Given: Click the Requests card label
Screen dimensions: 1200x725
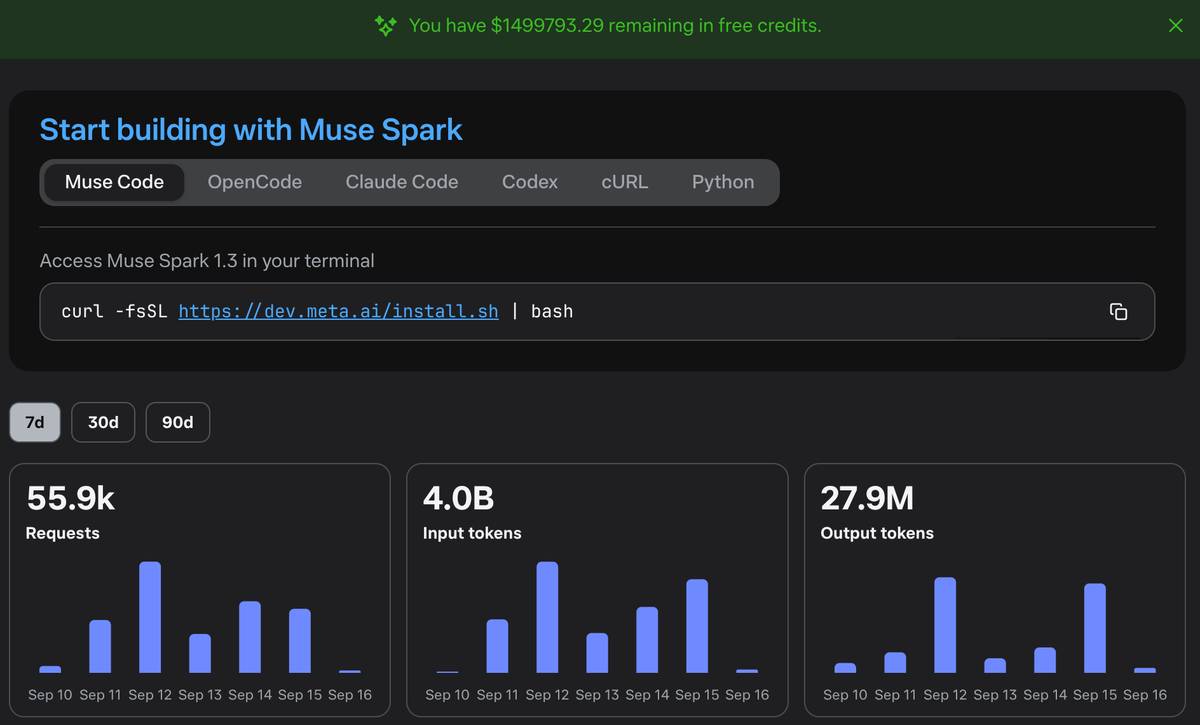Looking at the screenshot, I should [63, 533].
